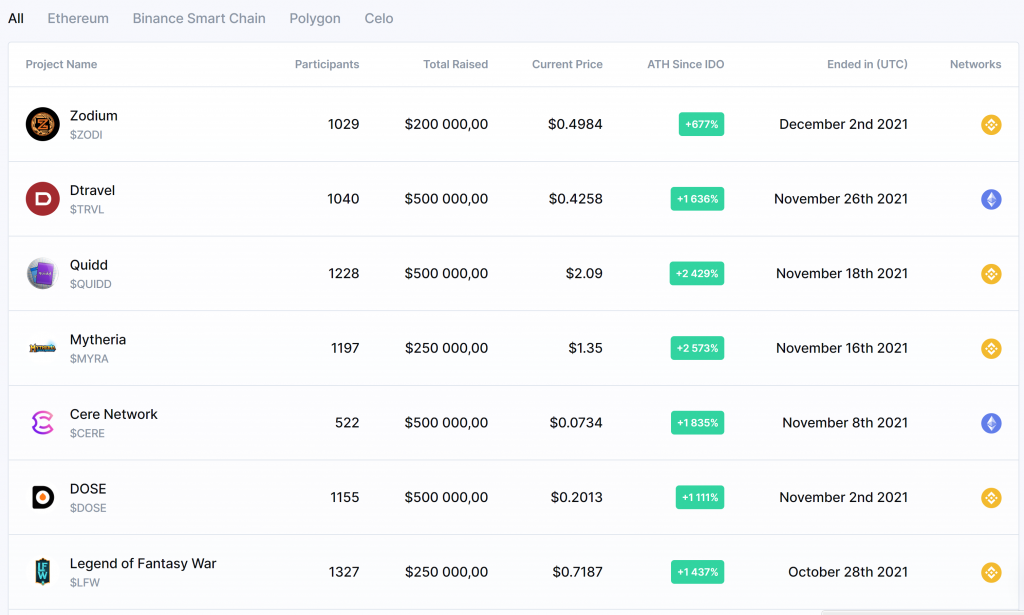The height and width of the screenshot is (615, 1024).
Task: Click the Networks column header
Action: coord(975,64)
